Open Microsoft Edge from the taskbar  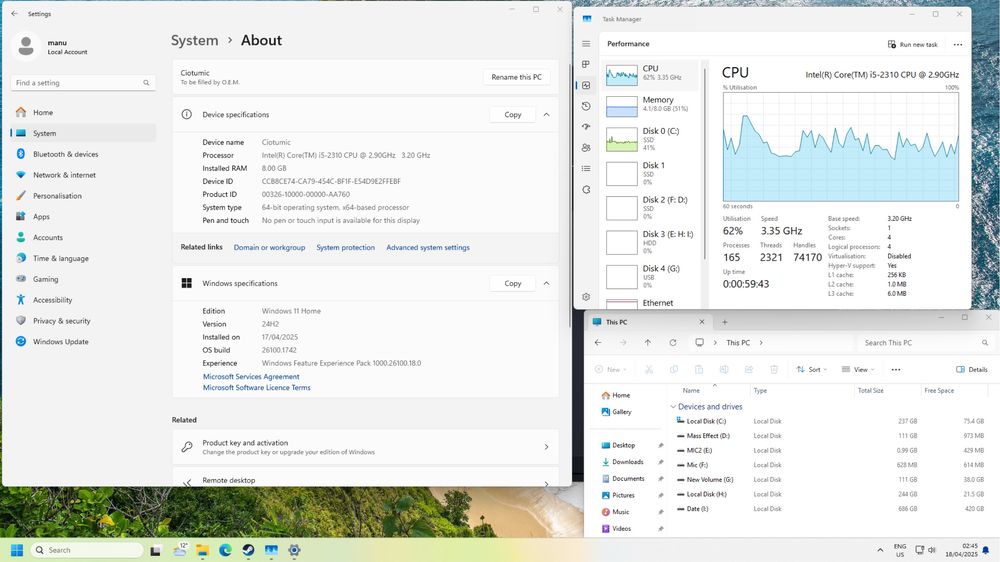[225, 550]
